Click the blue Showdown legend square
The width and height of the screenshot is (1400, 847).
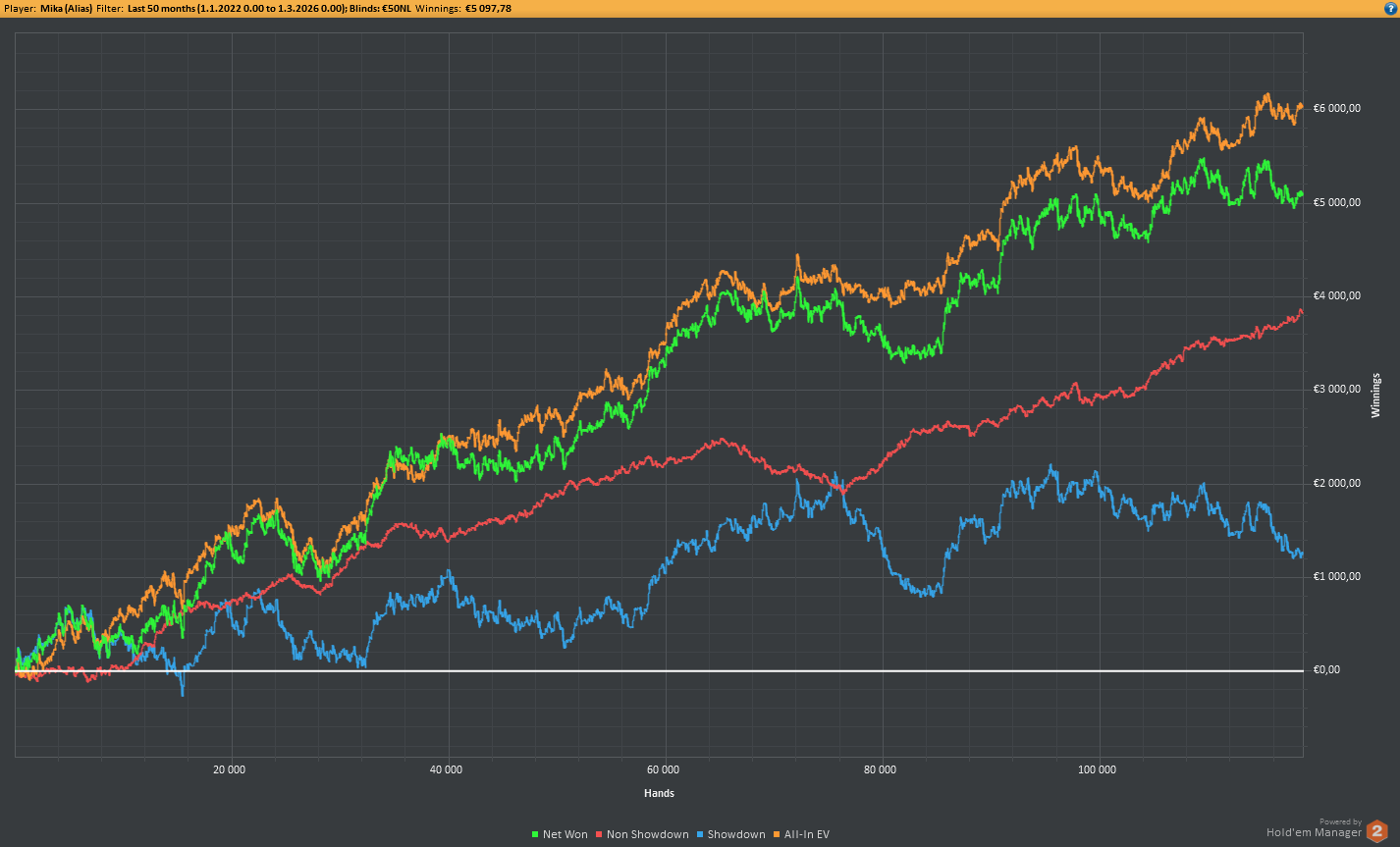click(700, 835)
